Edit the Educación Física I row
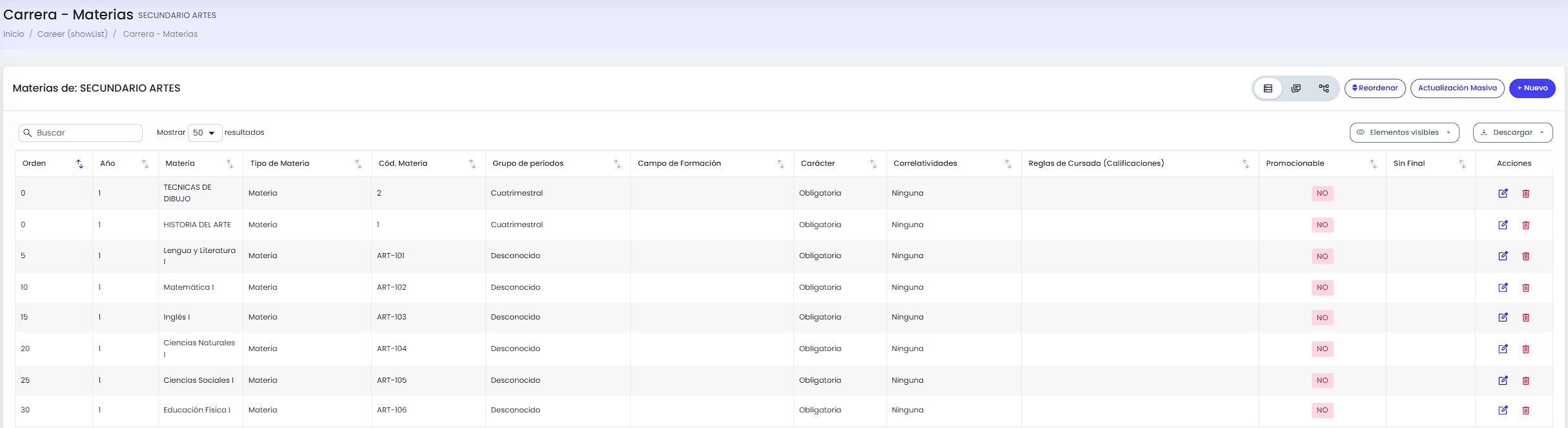Viewport: 1568px width, 428px height. coord(1503,410)
